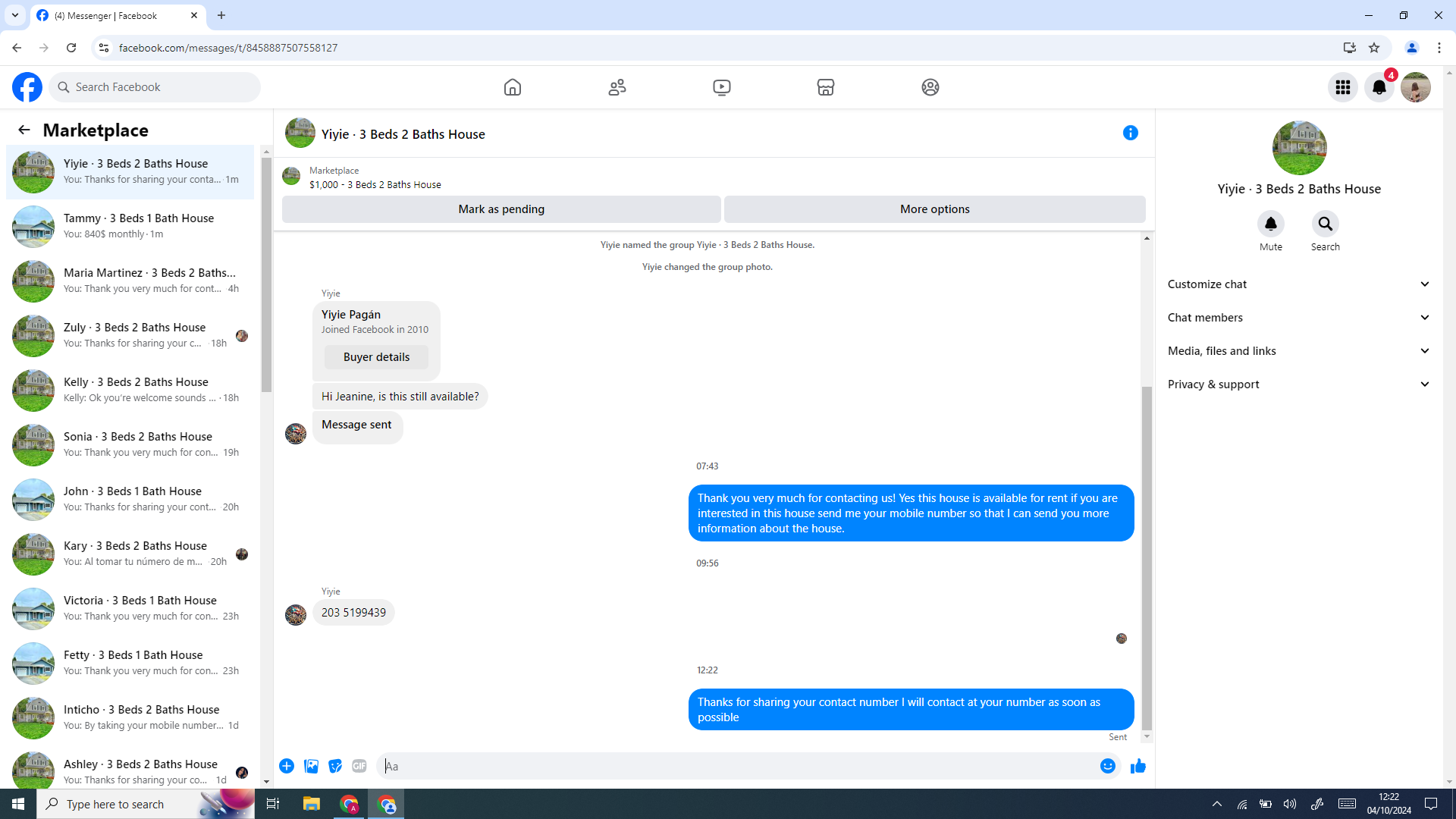Image resolution: width=1456 pixels, height=819 pixels.
Task: Open the John 3 Beds 1 Bath House chat
Action: coord(130,500)
